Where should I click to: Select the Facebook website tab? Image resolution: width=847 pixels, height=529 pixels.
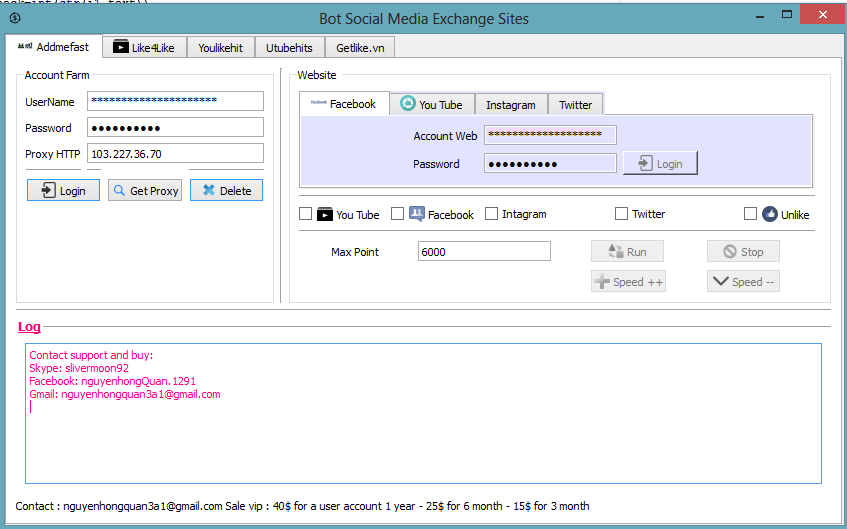(344, 104)
